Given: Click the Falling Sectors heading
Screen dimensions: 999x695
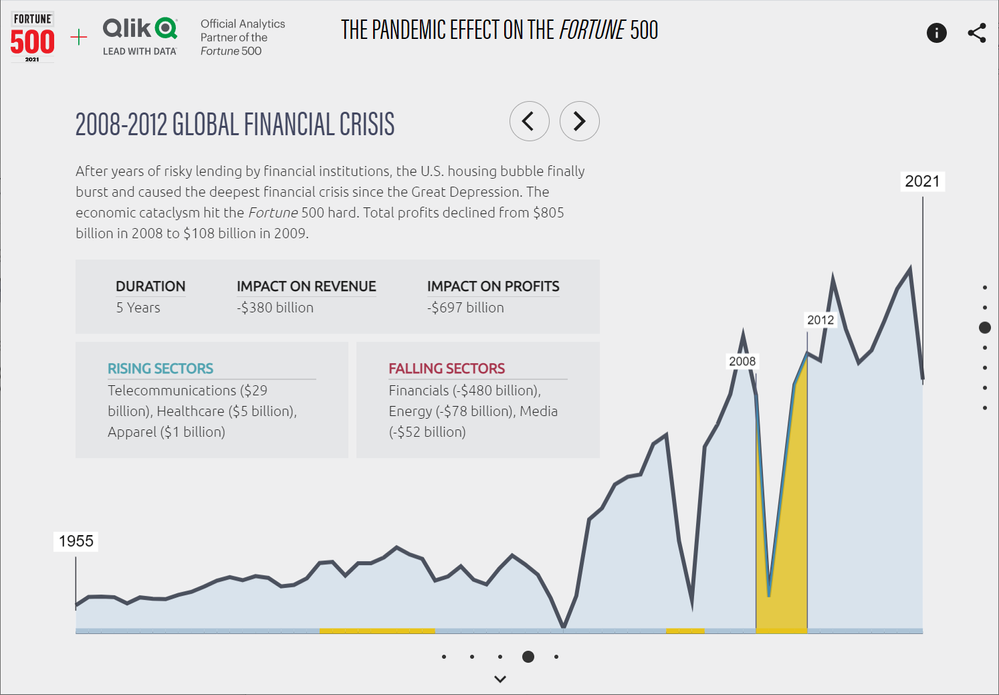Looking at the screenshot, I should (x=446, y=368).
